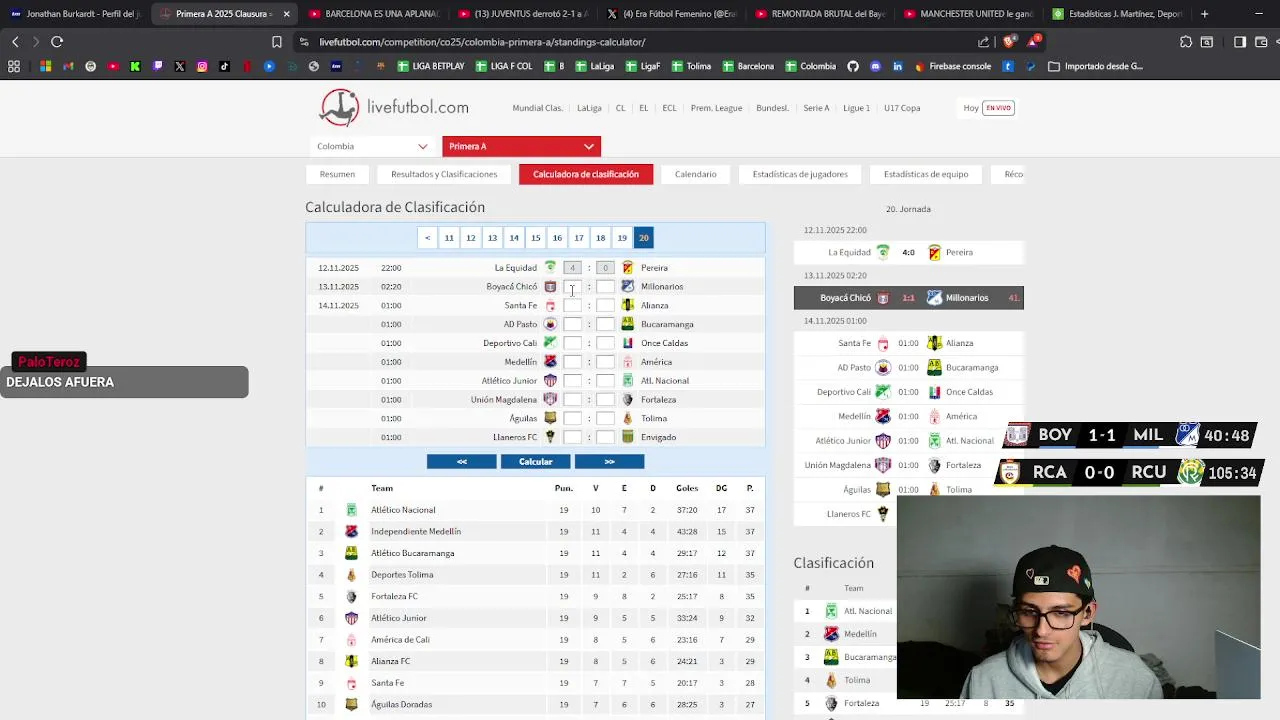Open the Importado desde G... bookmarks folder
Image resolution: width=1280 pixels, height=720 pixels.
point(1095,66)
